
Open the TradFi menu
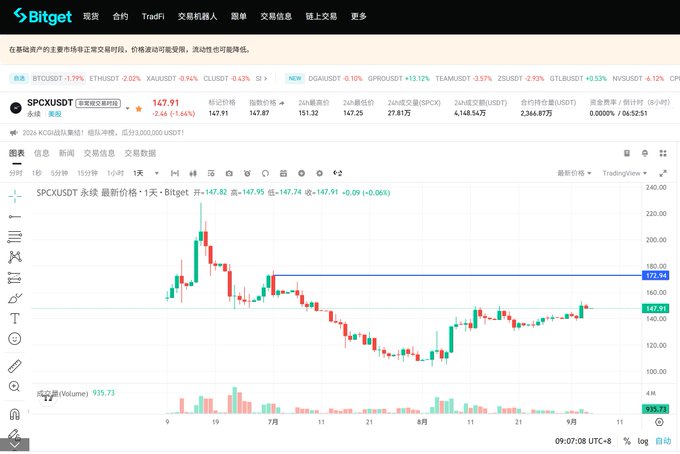pos(153,16)
